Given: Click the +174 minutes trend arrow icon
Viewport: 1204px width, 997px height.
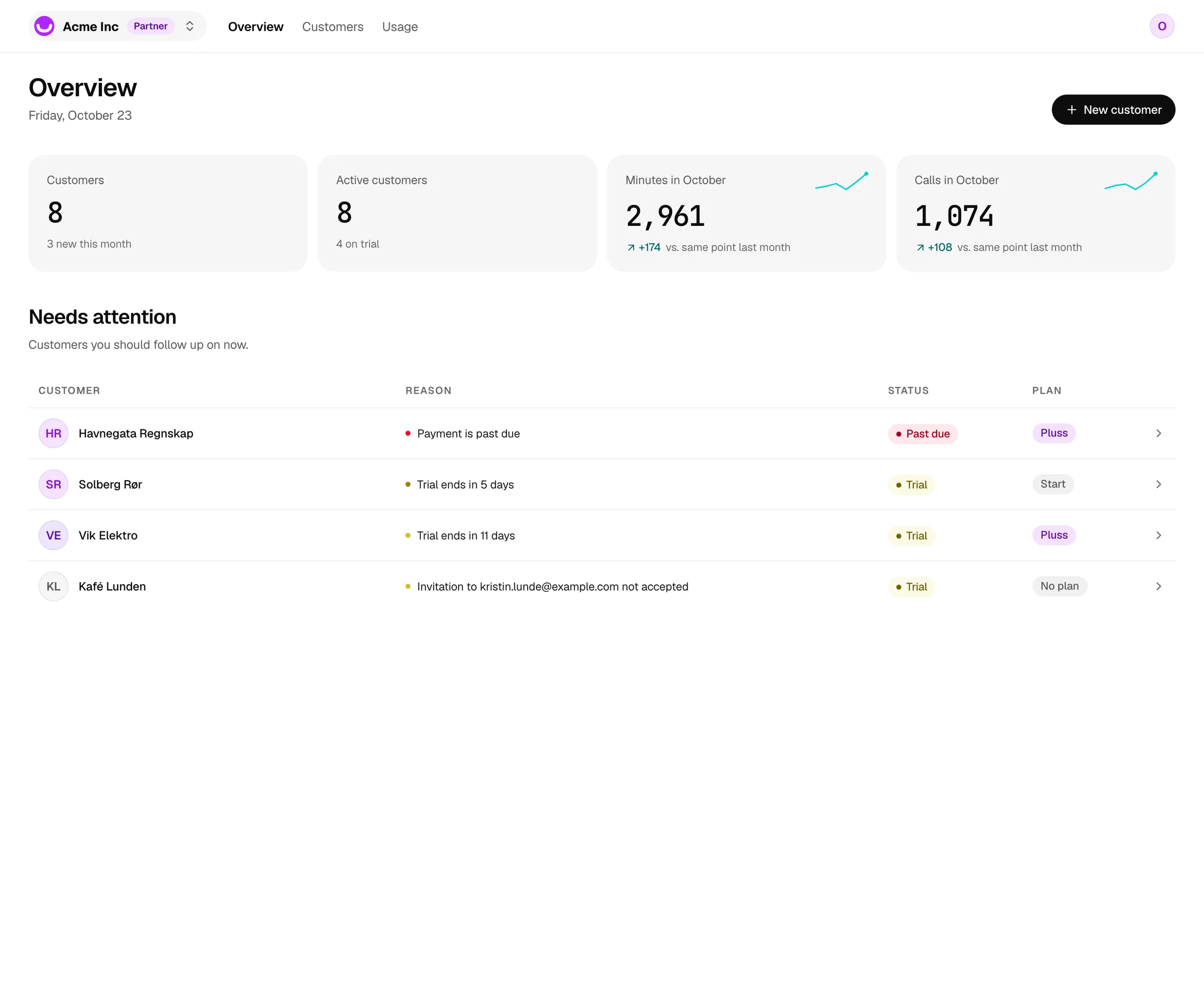Looking at the screenshot, I should click(x=631, y=248).
